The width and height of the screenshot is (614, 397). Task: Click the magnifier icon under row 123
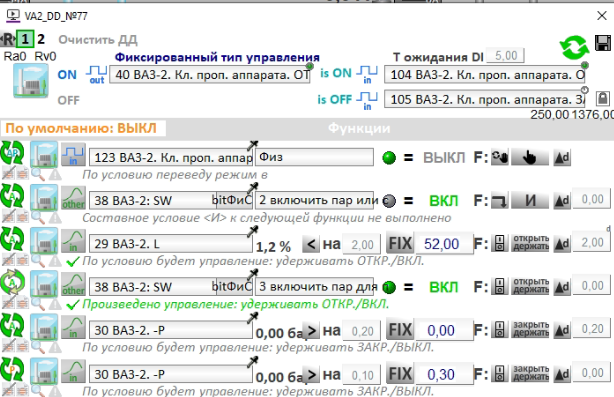click(38, 174)
